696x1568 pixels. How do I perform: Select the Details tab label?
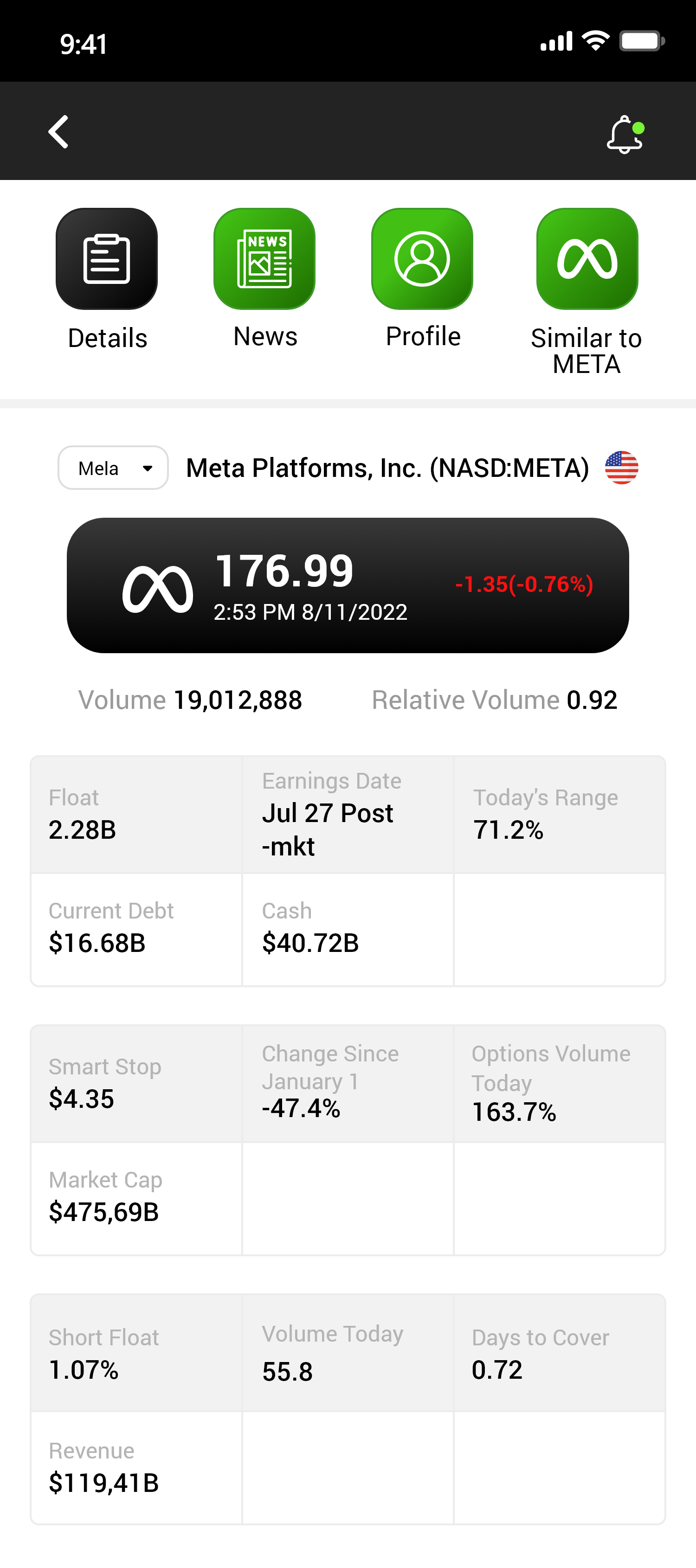point(107,338)
